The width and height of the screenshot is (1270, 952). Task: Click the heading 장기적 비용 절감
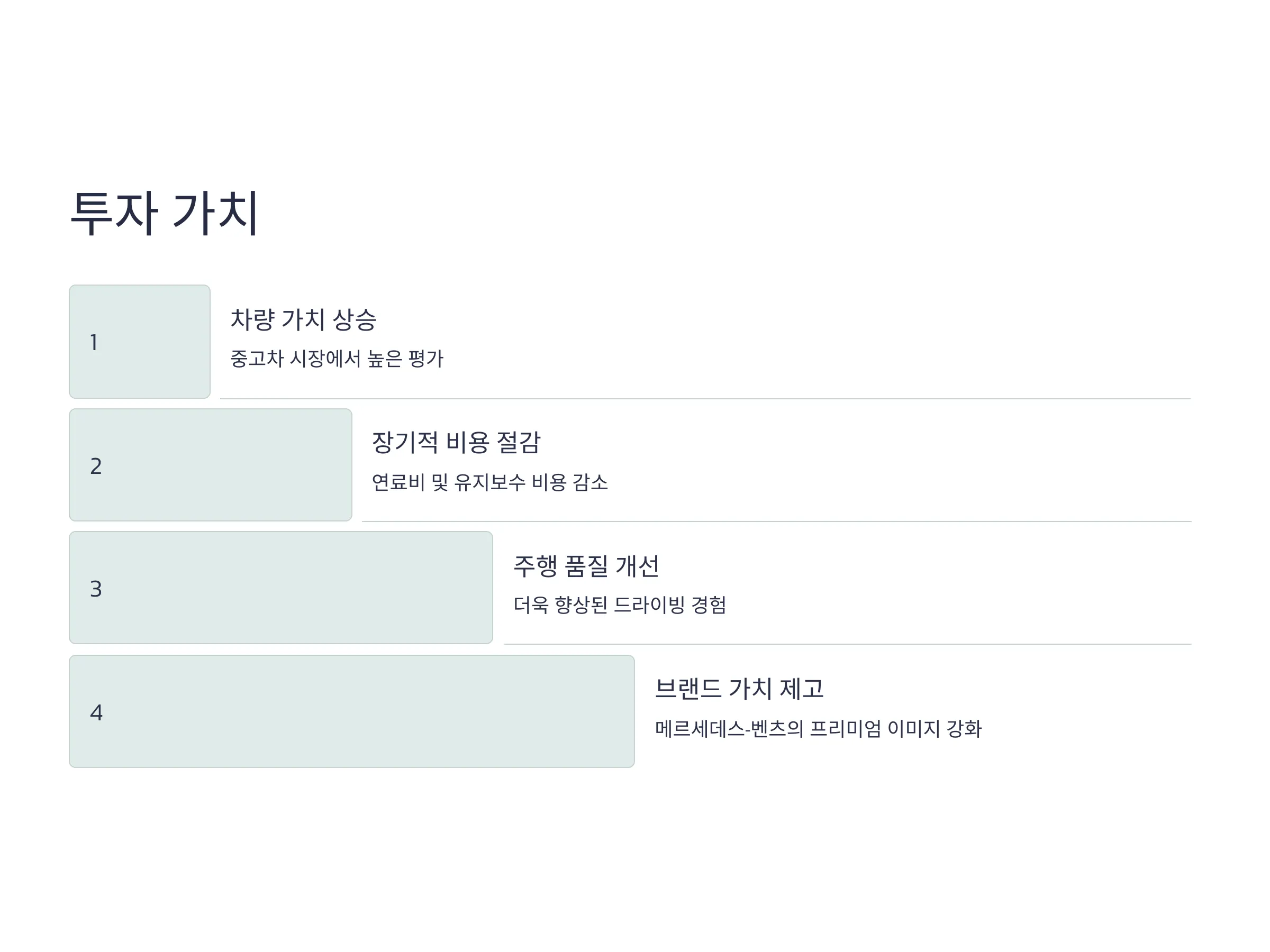(x=456, y=443)
